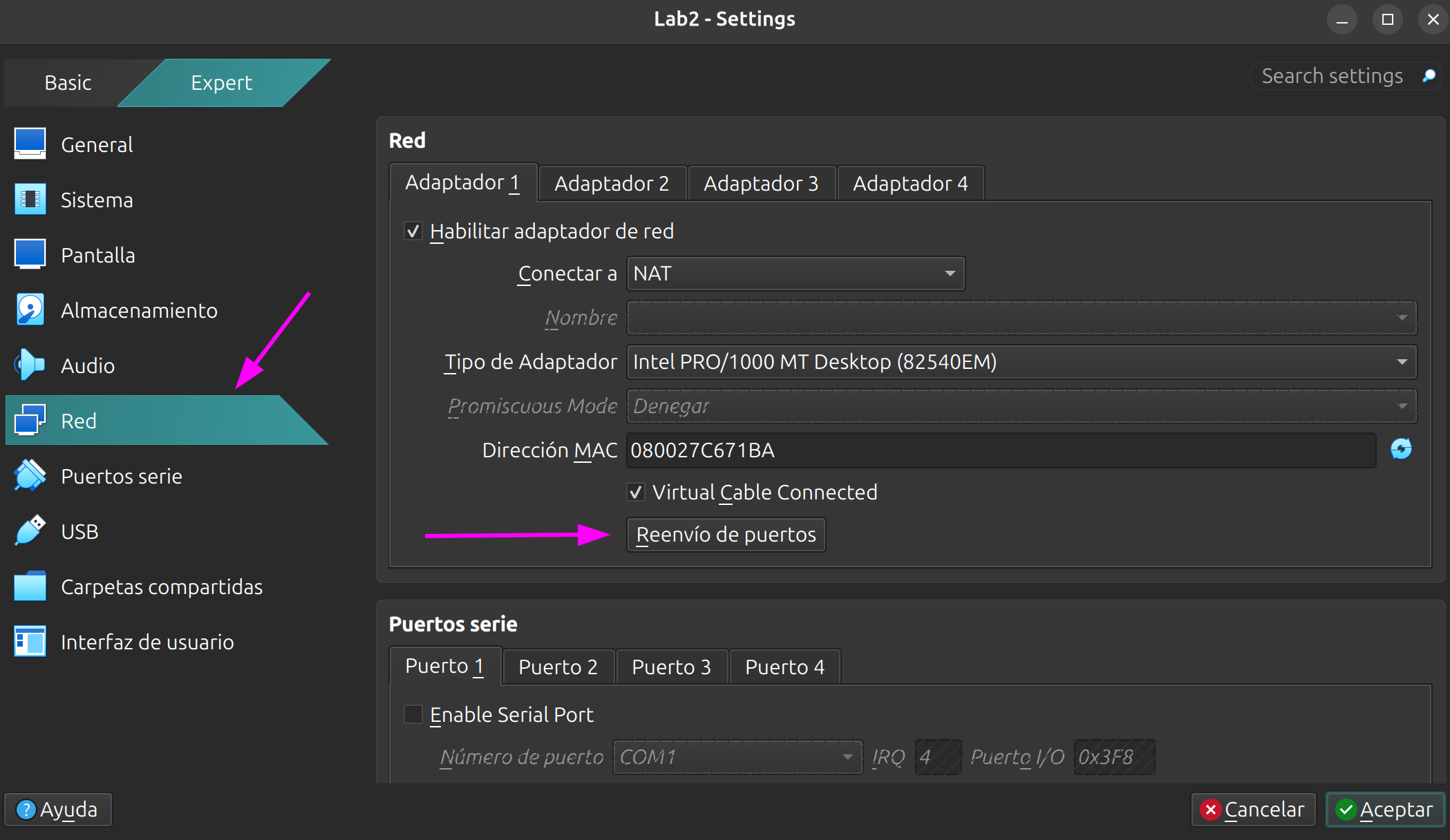Viewport: 1450px width, 840px height.
Task: Switch to the Basic mode tab
Action: click(x=68, y=82)
